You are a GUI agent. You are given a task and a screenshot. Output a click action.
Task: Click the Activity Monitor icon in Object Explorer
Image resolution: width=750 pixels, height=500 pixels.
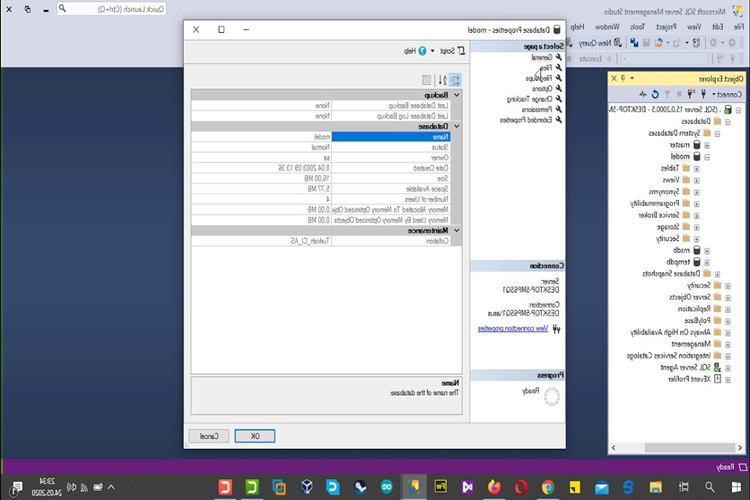pos(643,94)
